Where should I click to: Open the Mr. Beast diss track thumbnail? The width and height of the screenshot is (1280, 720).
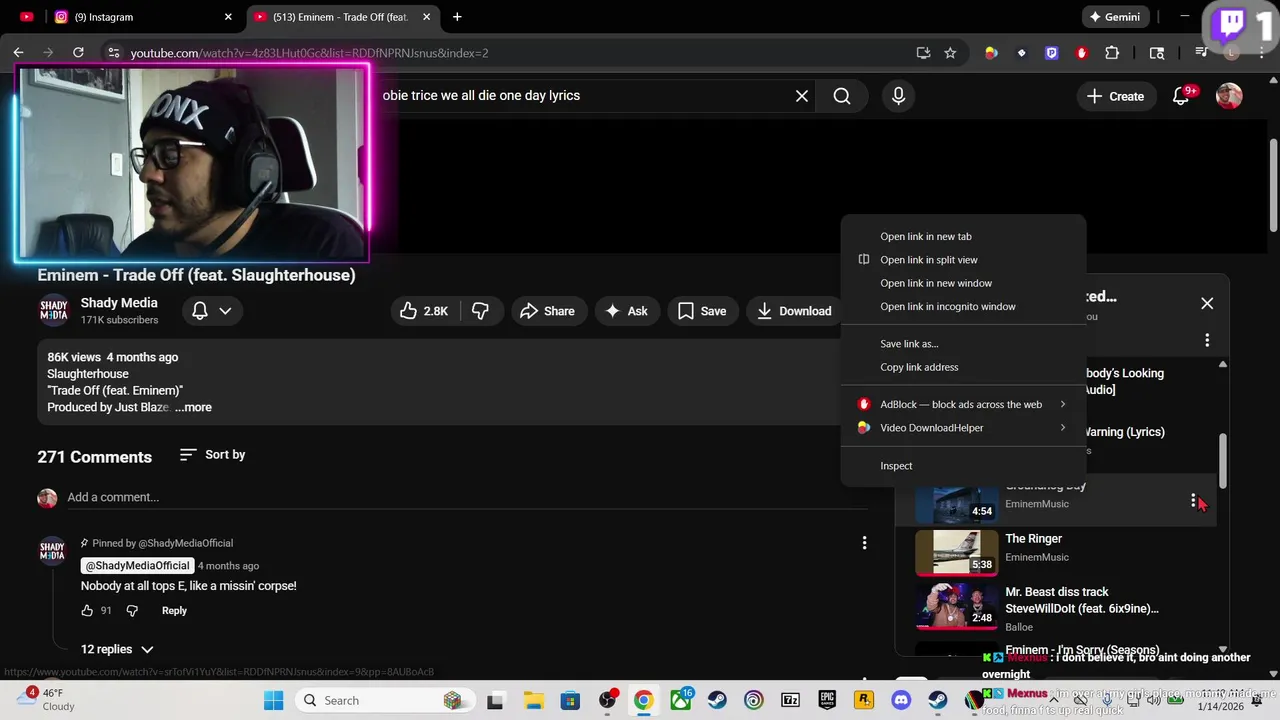[957, 605]
